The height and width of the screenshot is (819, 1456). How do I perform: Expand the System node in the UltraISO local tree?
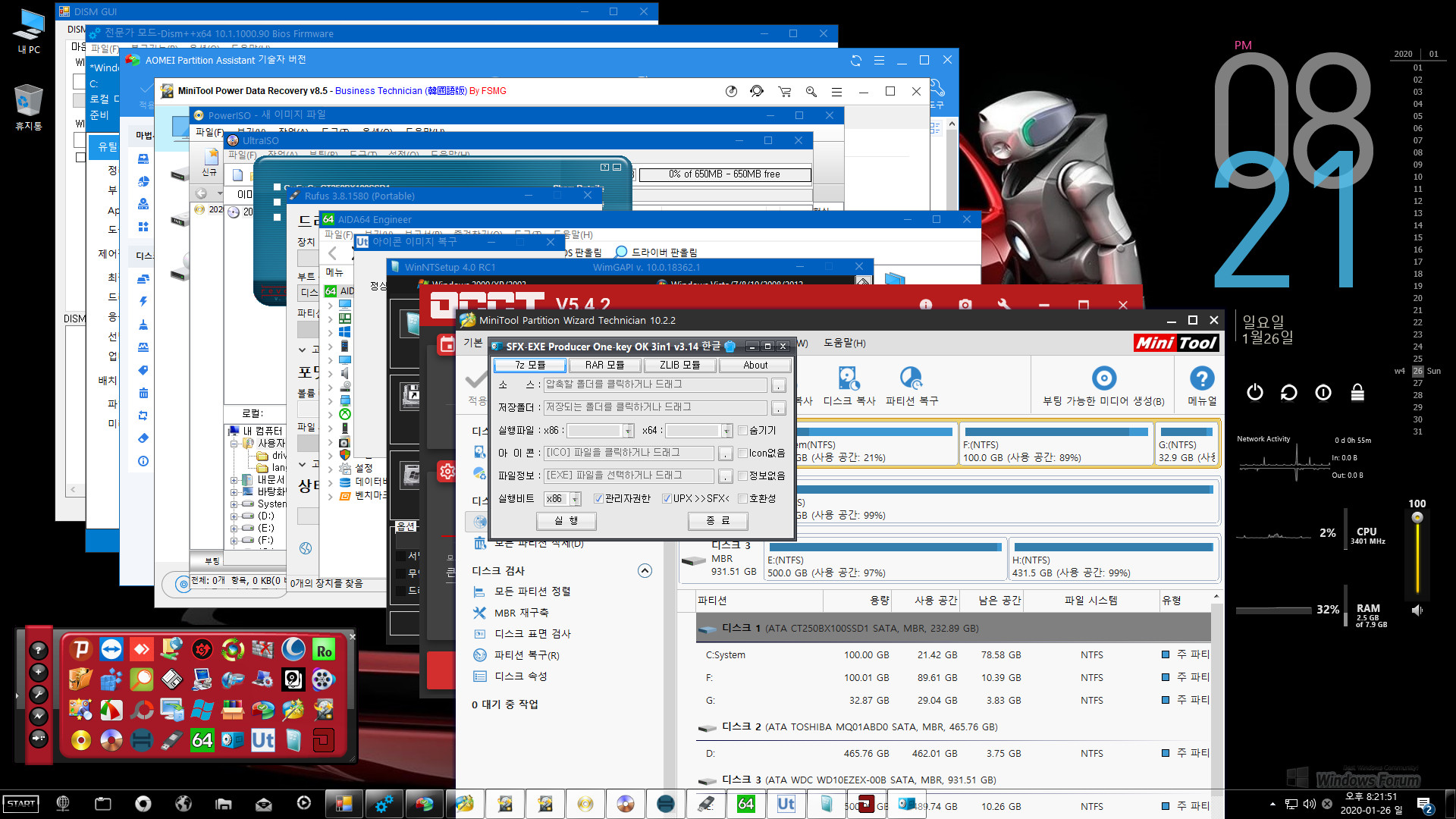click(x=234, y=504)
